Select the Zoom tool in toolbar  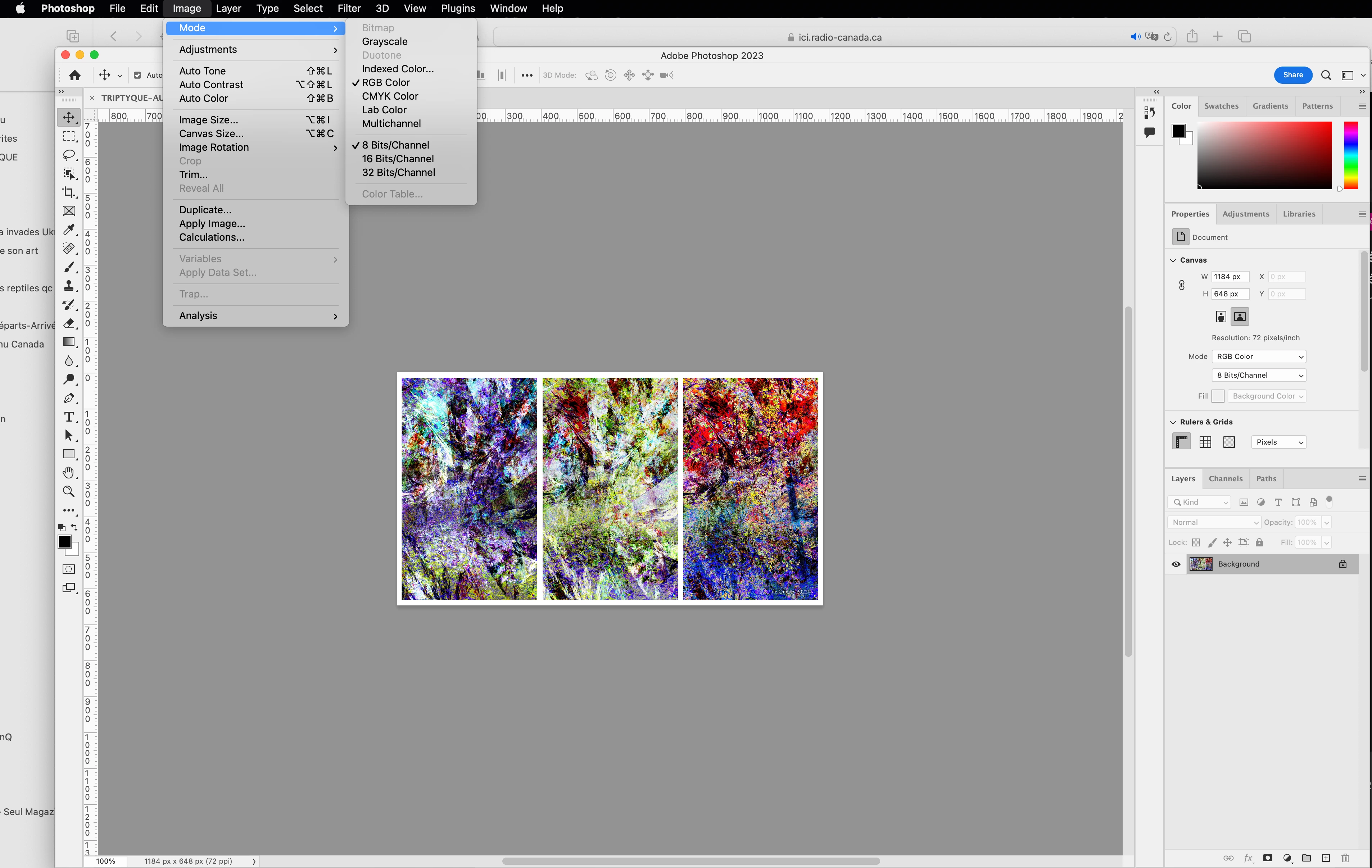[69, 491]
